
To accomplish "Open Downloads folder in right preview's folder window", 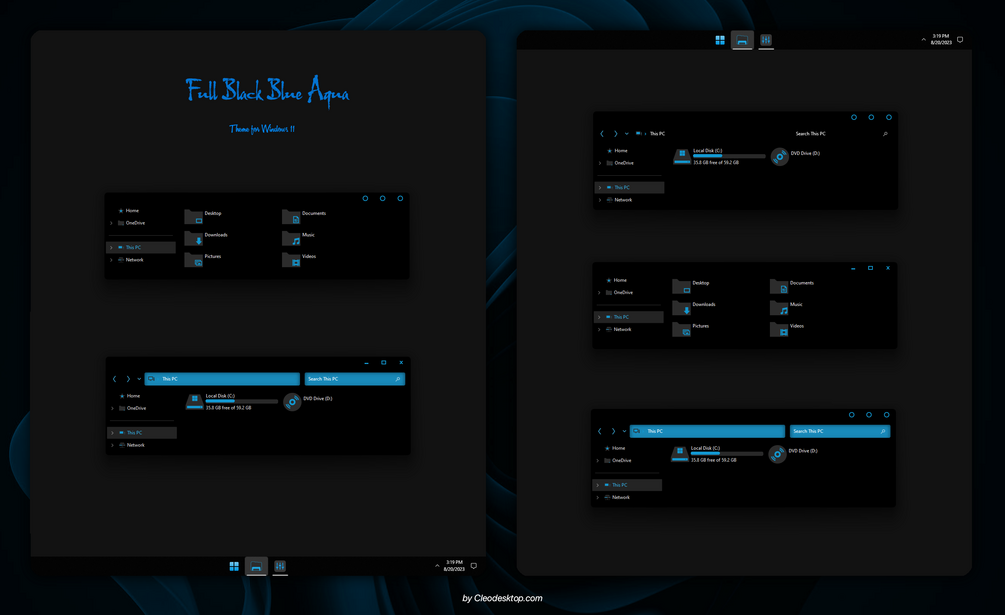I will point(694,308).
